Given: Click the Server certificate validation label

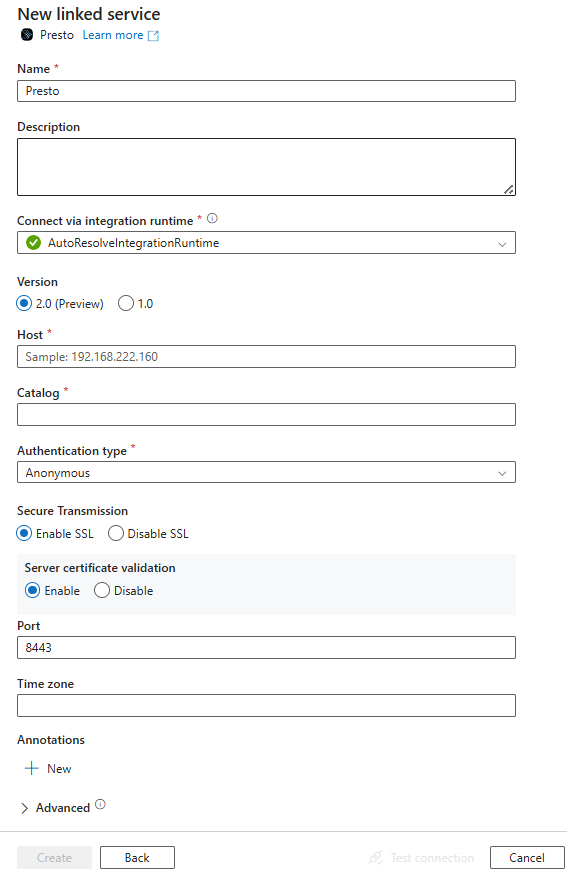Looking at the screenshot, I should pyautogui.click(x=100, y=567).
